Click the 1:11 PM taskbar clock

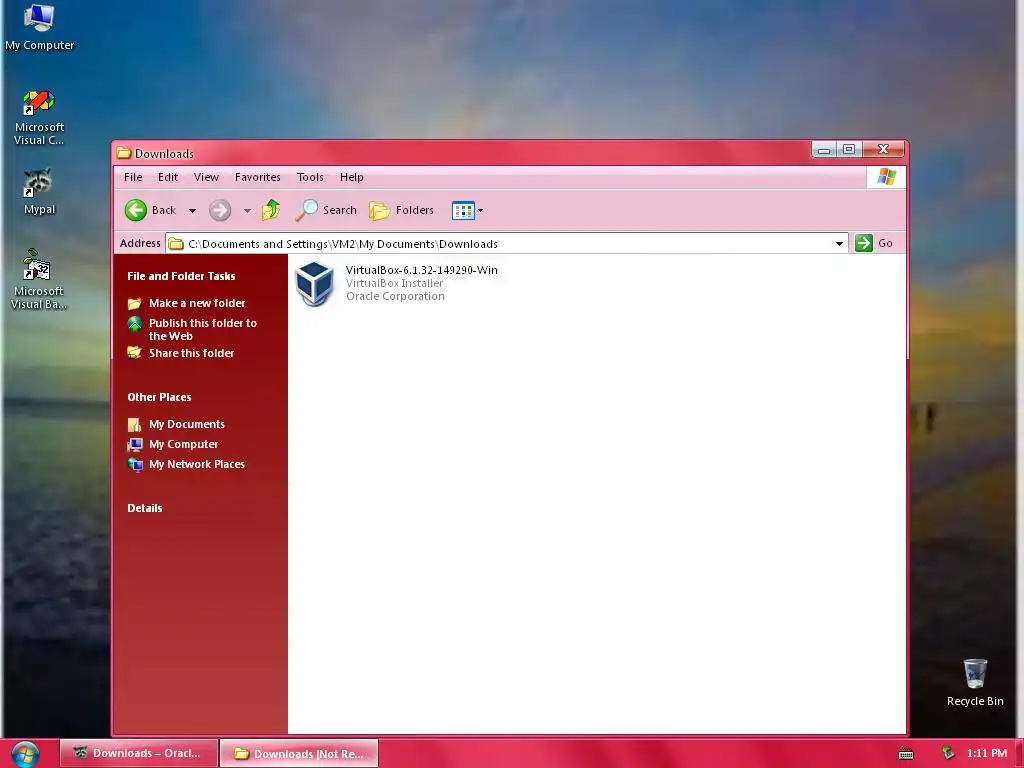[x=987, y=753]
